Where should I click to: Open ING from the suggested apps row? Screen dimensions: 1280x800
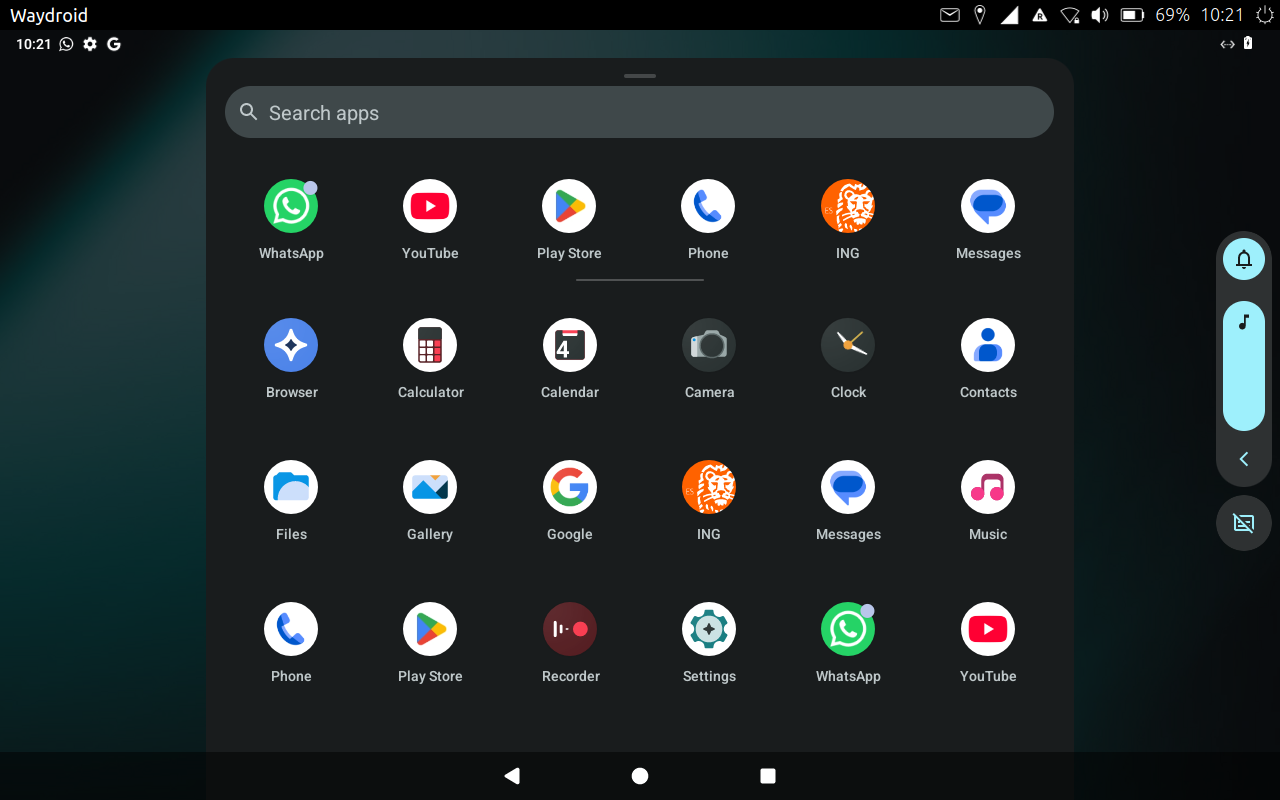(x=848, y=207)
